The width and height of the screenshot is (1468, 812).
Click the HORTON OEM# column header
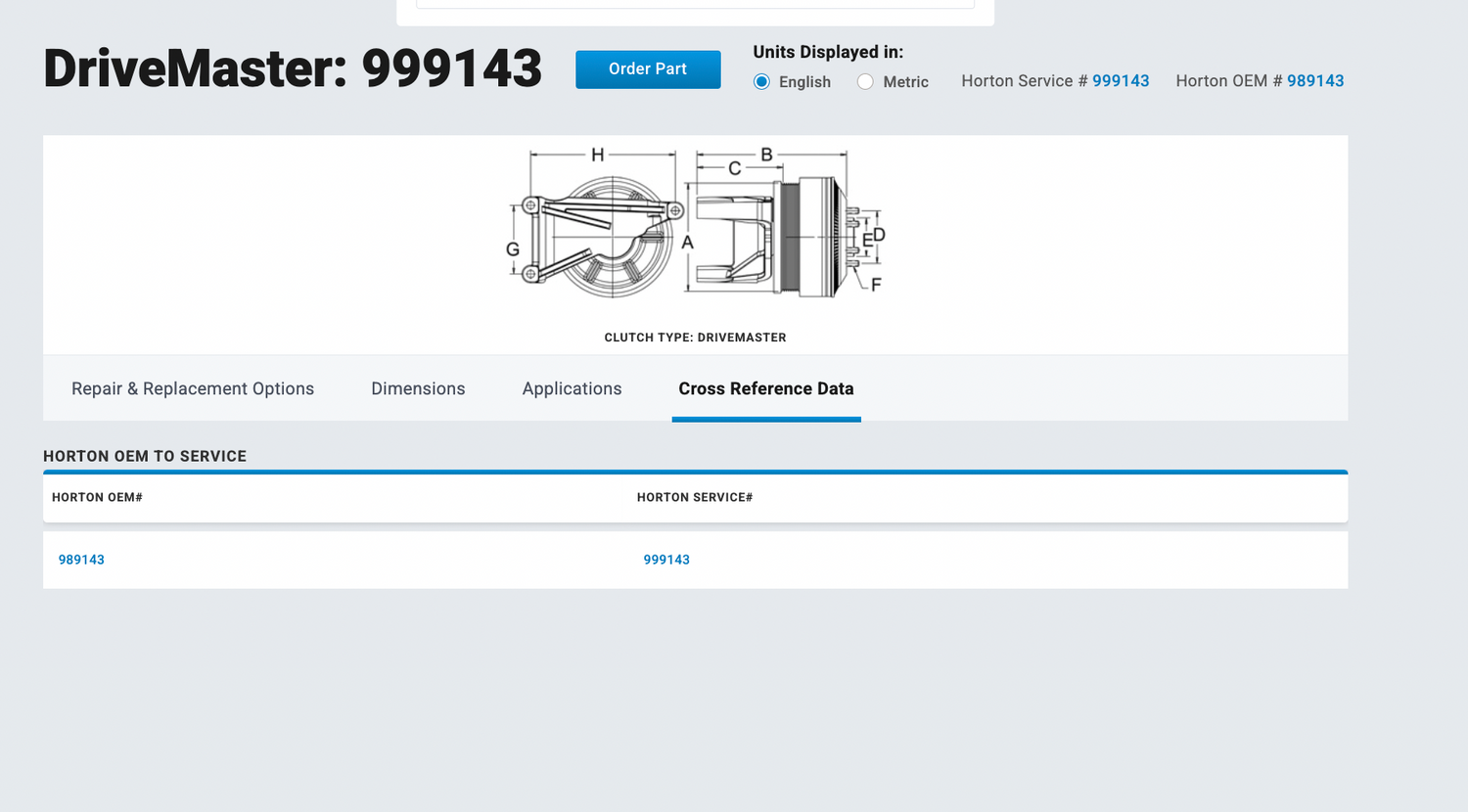pyautogui.click(x=97, y=497)
